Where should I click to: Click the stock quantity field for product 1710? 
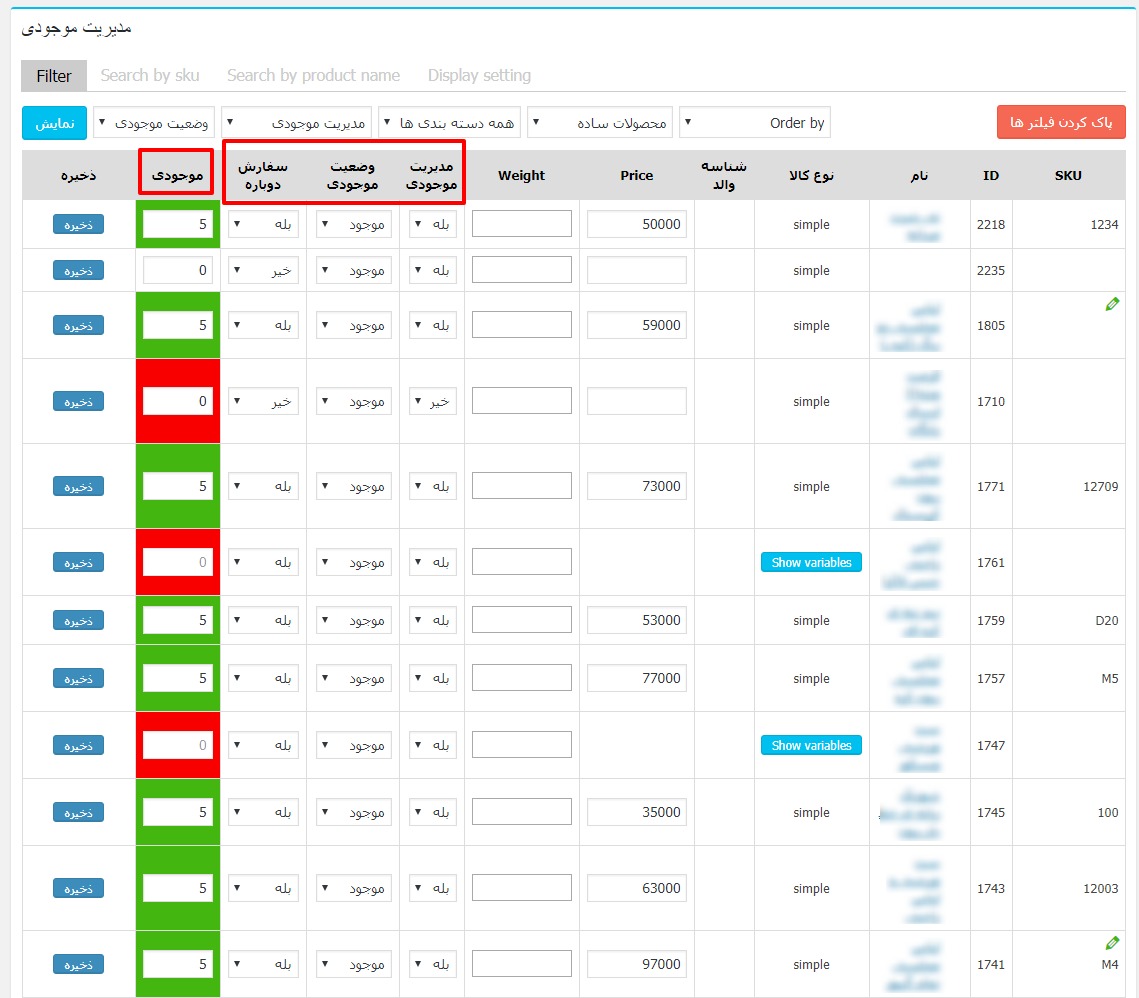[177, 402]
